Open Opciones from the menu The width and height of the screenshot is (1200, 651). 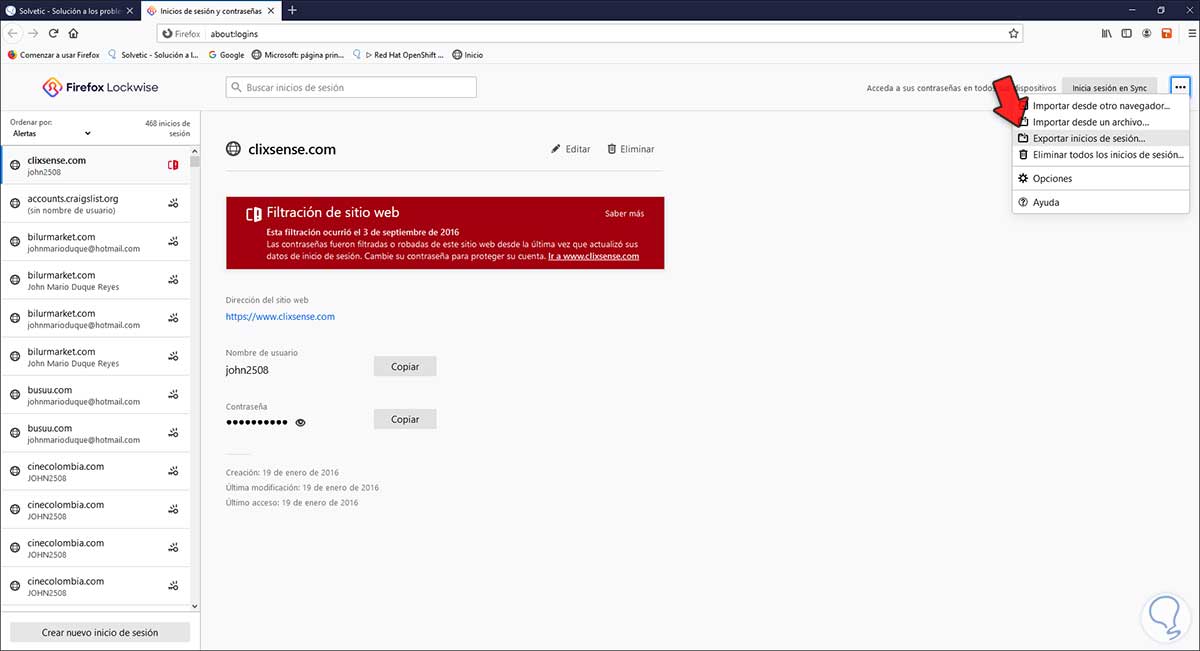click(1101, 178)
